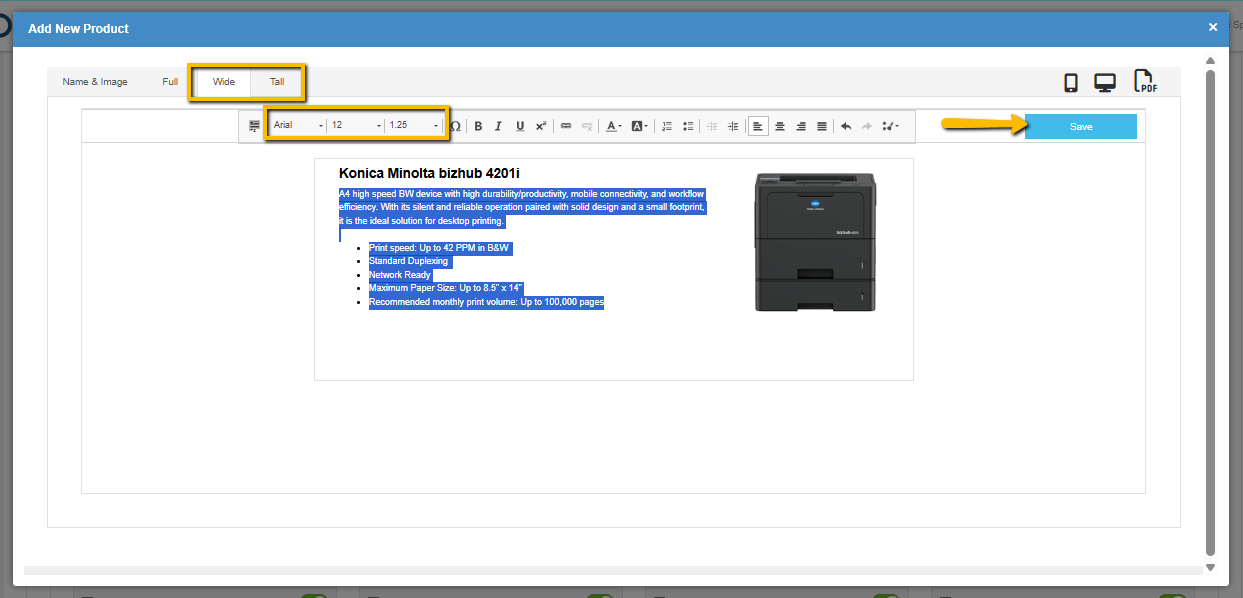Open the paragraph format icon before Arial
Viewport: 1243px width, 598px height.
pyautogui.click(x=254, y=126)
